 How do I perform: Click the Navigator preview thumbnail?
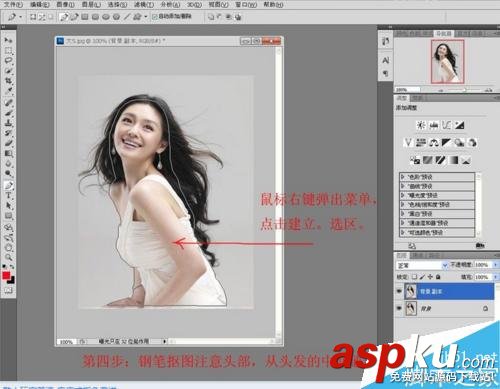pos(447,61)
